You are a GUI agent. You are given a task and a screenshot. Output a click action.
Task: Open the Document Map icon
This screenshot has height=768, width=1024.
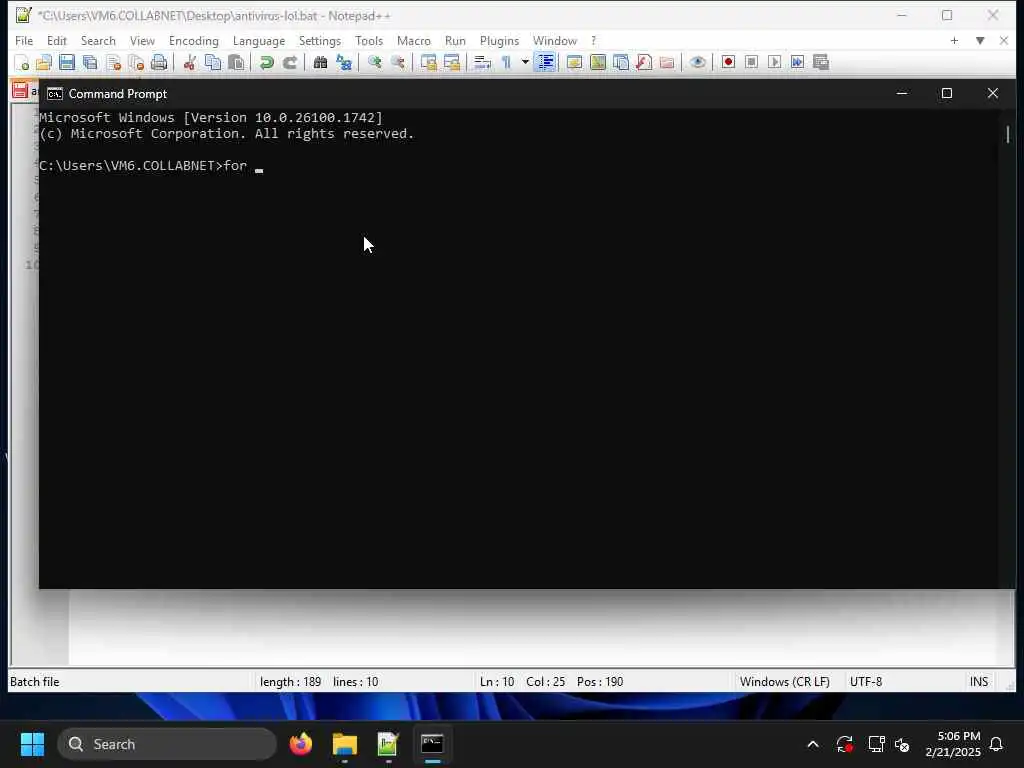598,63
